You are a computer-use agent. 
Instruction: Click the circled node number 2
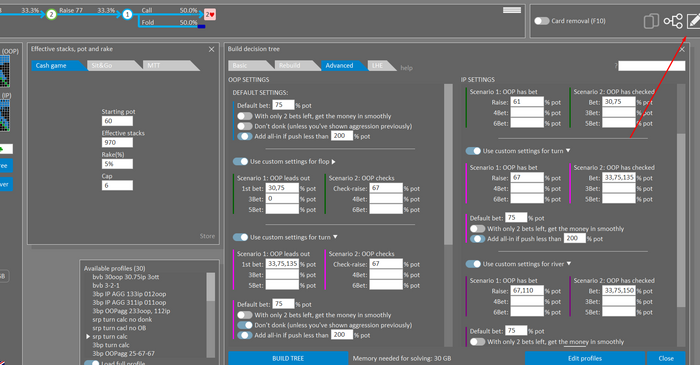(51, 14)
